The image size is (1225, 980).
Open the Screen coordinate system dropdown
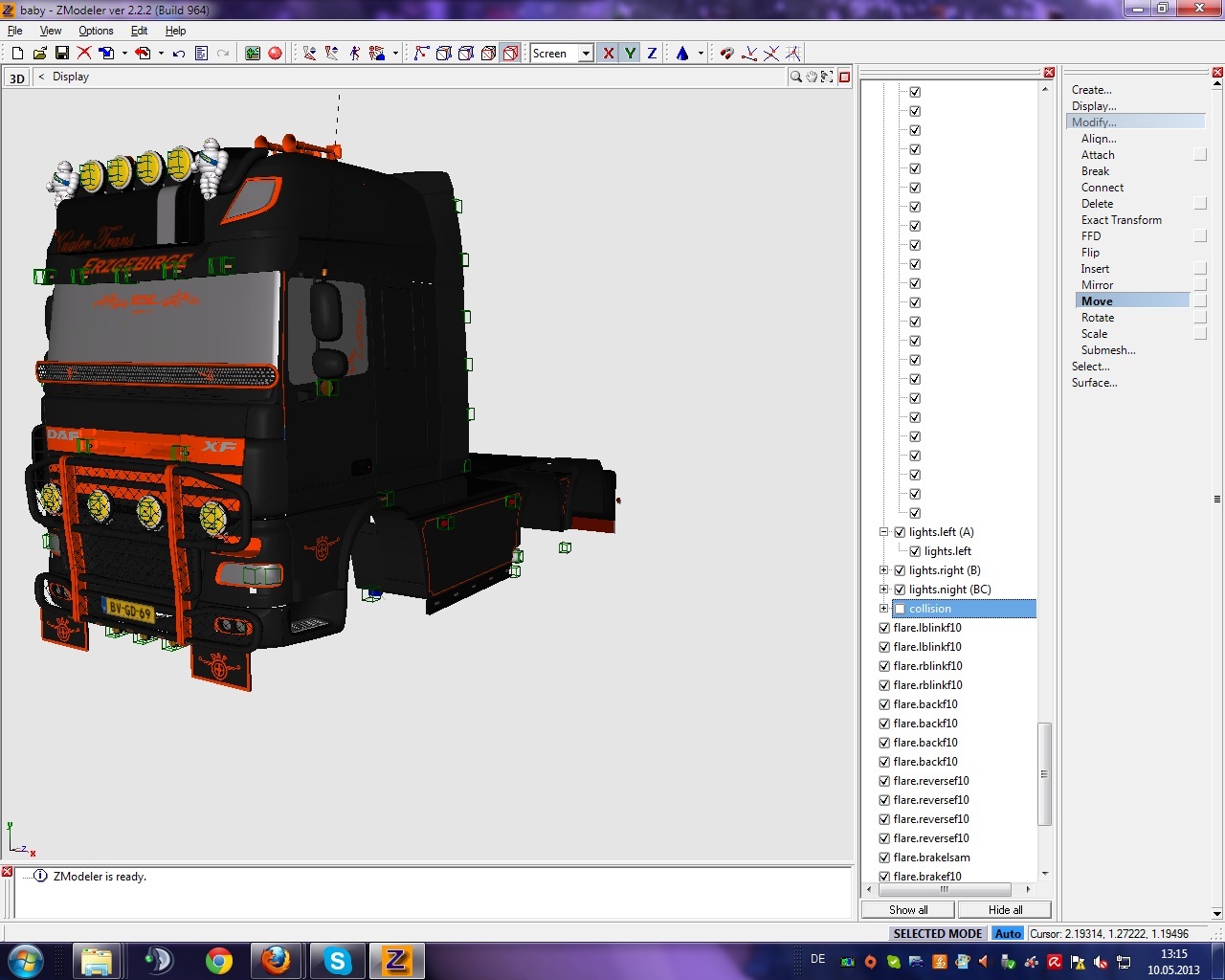pos(586,54)
